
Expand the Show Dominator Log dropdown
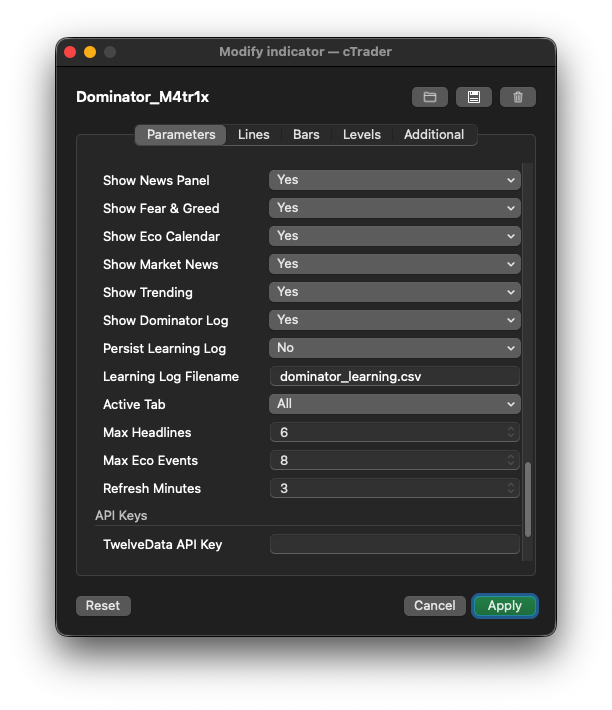coord(395,320)
